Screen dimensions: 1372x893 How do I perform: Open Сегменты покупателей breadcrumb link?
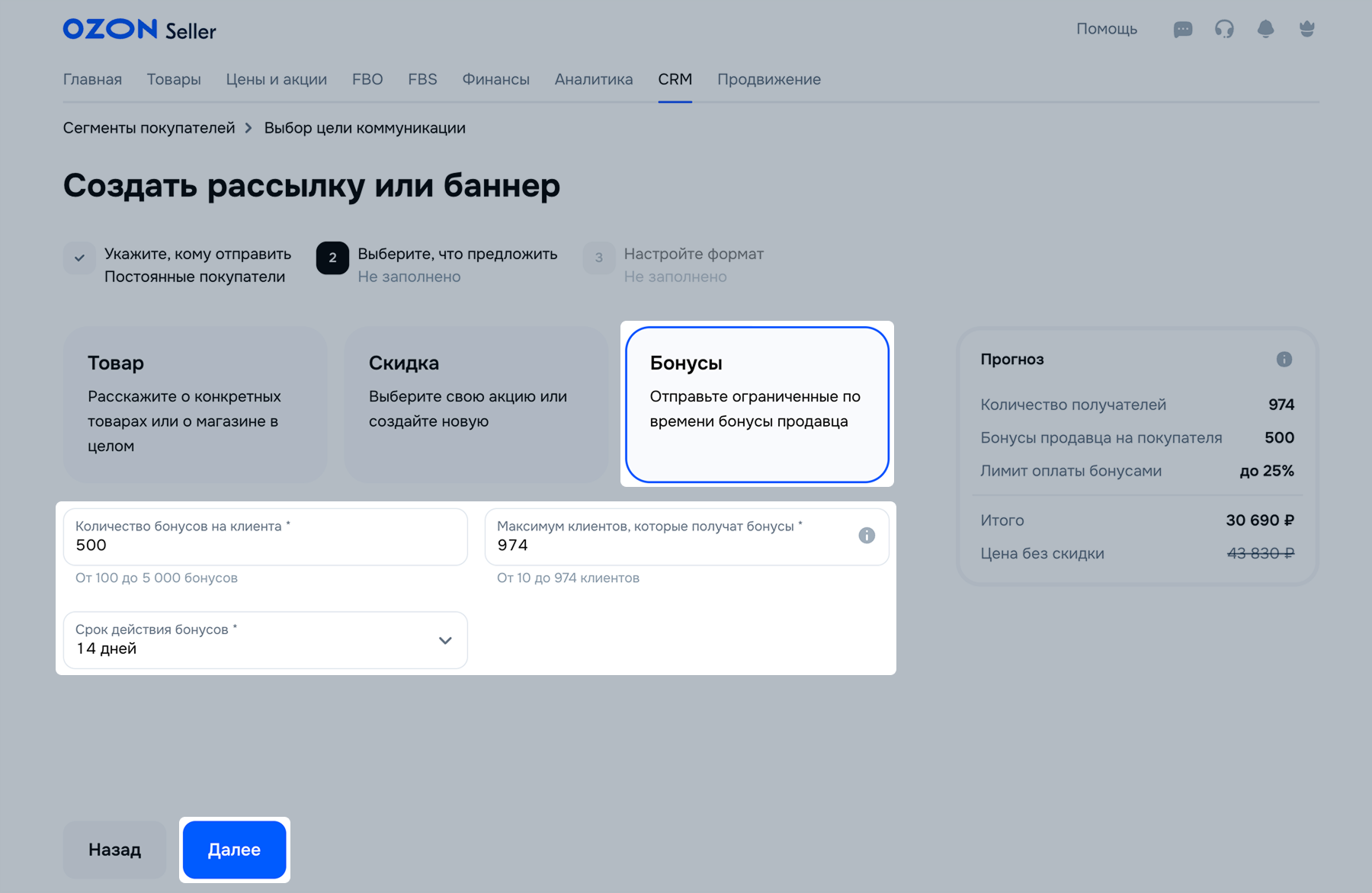pos(149,128)
